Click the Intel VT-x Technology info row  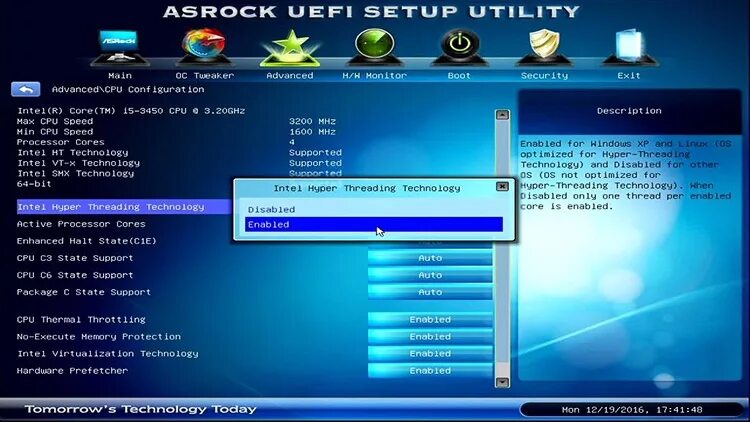point(179,163)
